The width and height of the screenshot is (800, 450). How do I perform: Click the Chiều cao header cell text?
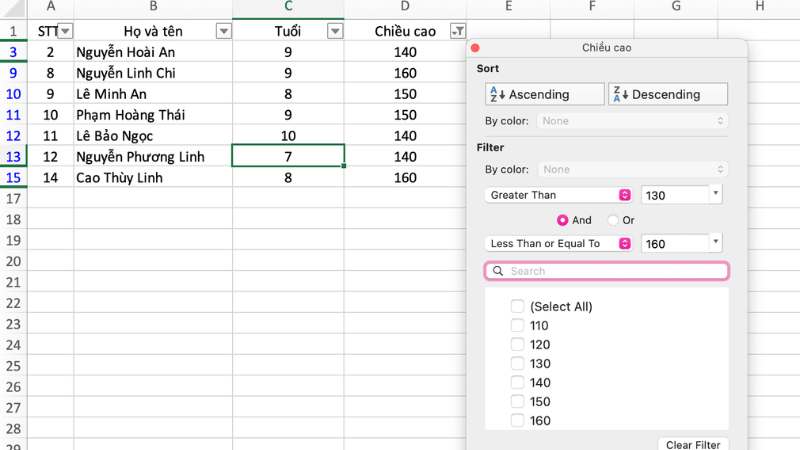405,32
